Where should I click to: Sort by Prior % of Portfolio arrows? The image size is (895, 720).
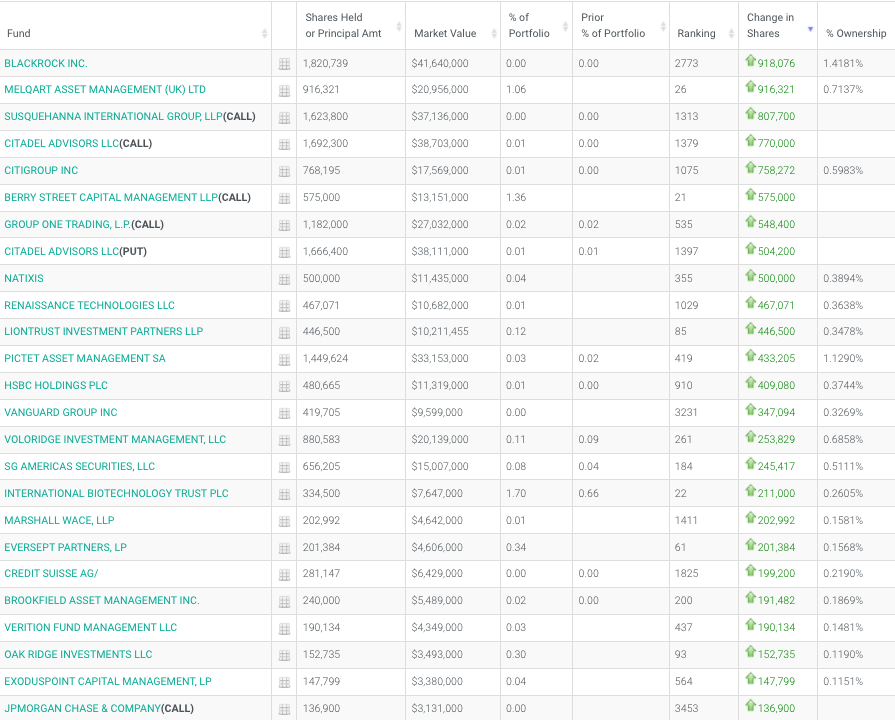[x=663, y=26]
